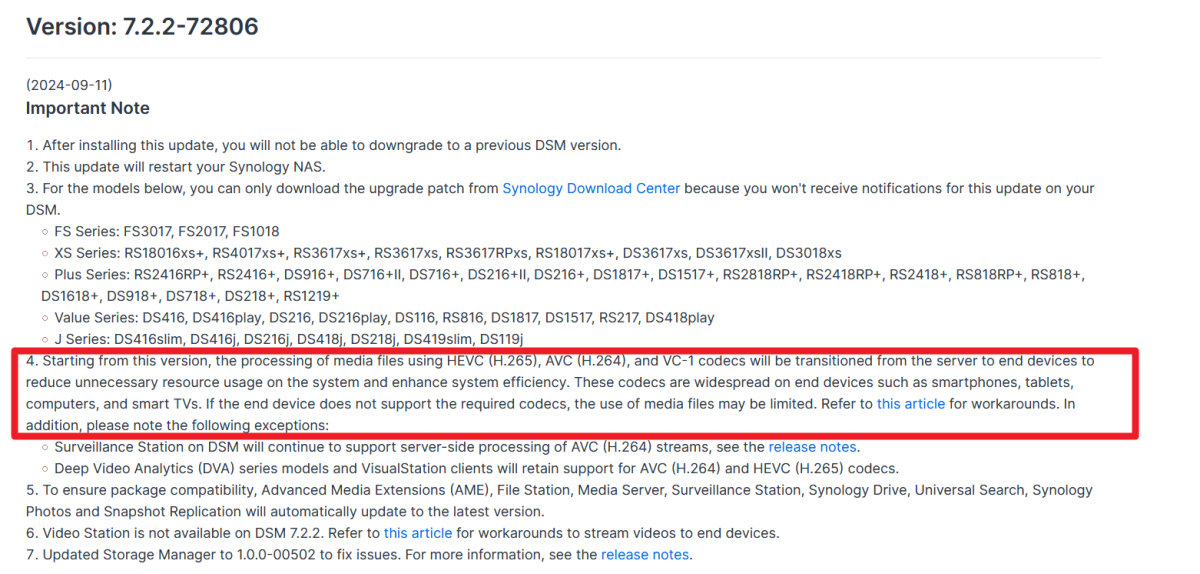Click the Plus Series line starting with RS2416RP+
This screenshot has width=1200, height=574.
[570, 274]
